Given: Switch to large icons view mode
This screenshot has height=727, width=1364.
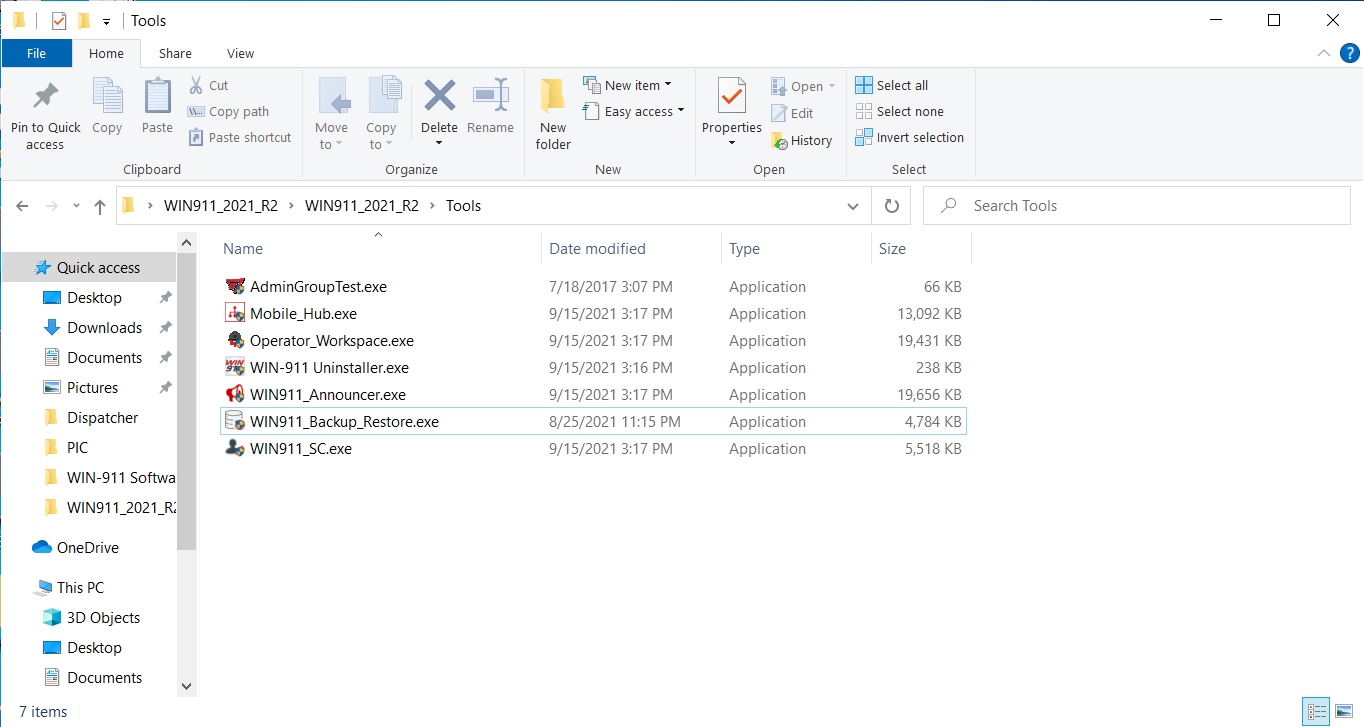Looking at the screenshot, I should (1342, 712).
